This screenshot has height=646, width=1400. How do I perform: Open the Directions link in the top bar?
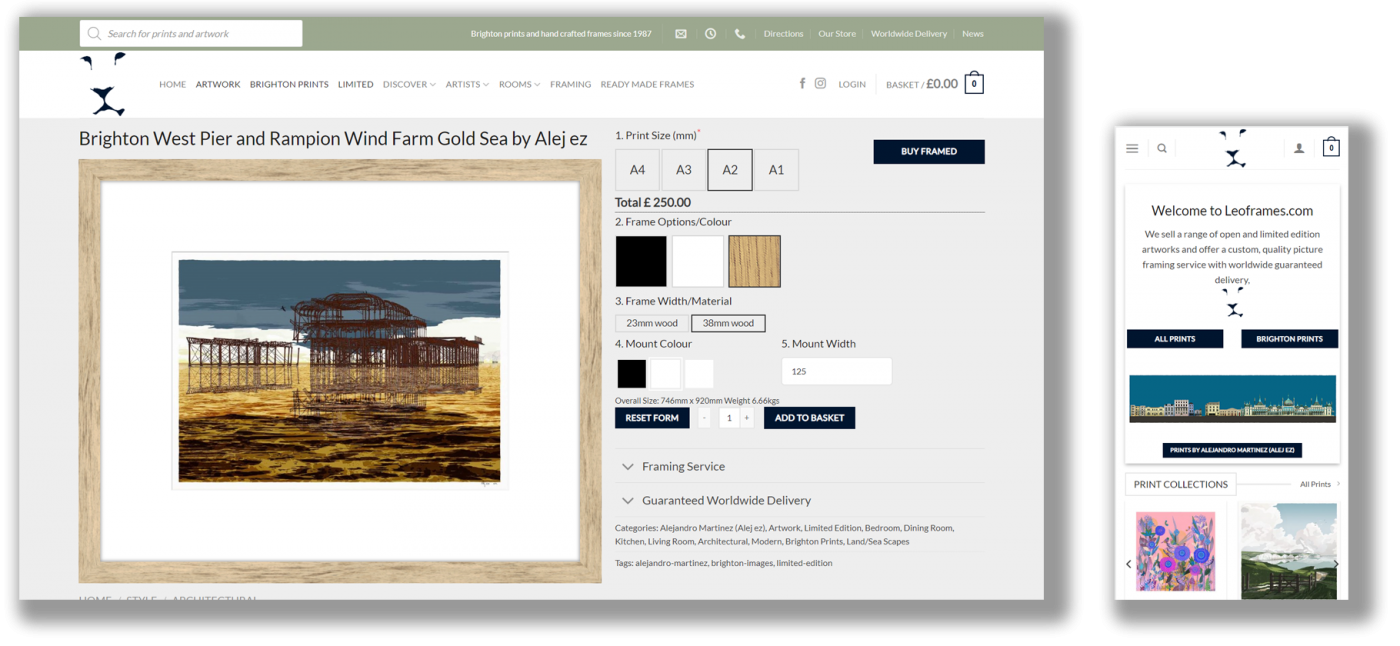[x=783, y=34]
